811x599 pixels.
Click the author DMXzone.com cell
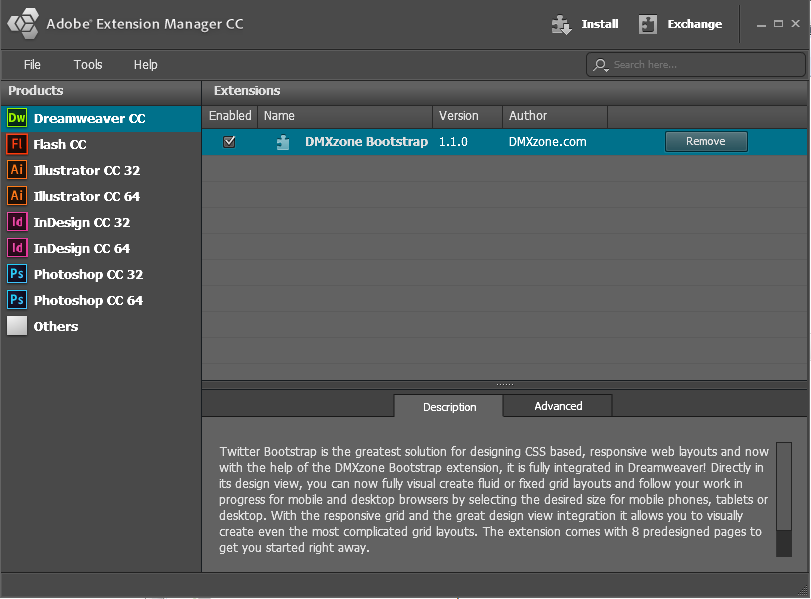point(547,142)
